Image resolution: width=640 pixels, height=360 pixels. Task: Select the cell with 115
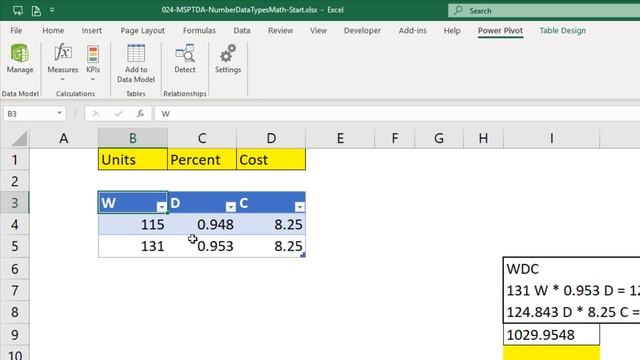[x=133, y=224]
